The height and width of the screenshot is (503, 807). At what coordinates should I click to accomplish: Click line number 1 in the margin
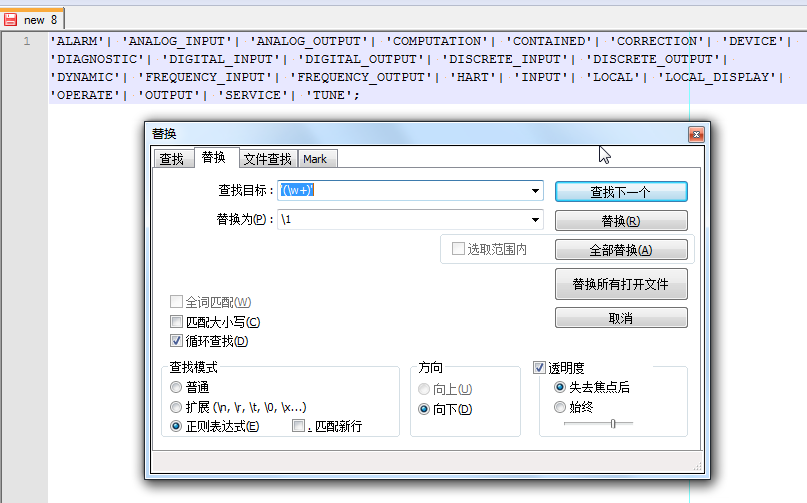tap(27, 41)
